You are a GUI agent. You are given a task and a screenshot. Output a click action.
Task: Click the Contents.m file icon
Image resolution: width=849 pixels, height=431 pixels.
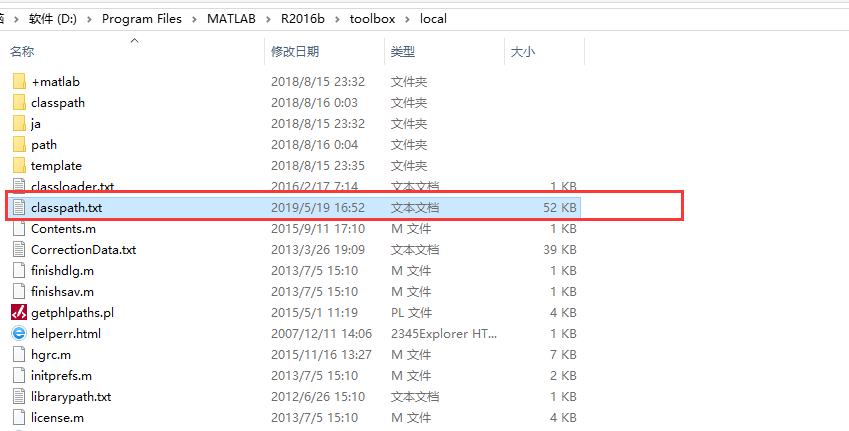click(19, 228)
